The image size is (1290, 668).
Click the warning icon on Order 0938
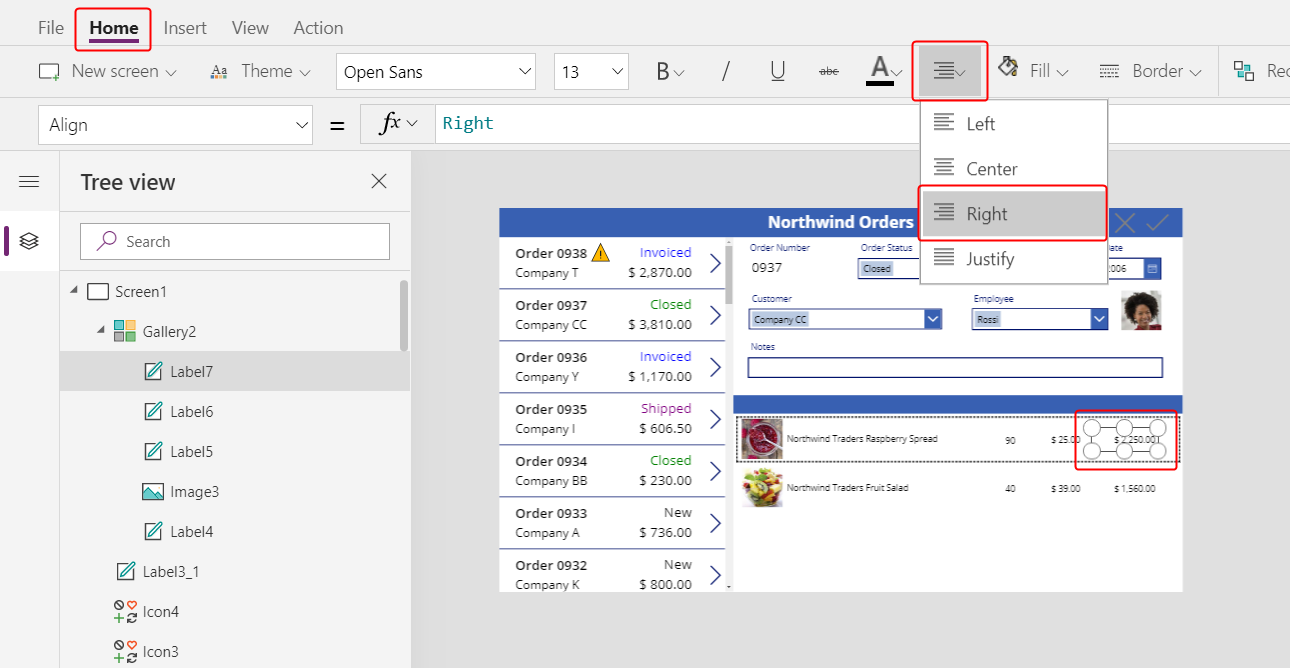(x=600, y=252)
